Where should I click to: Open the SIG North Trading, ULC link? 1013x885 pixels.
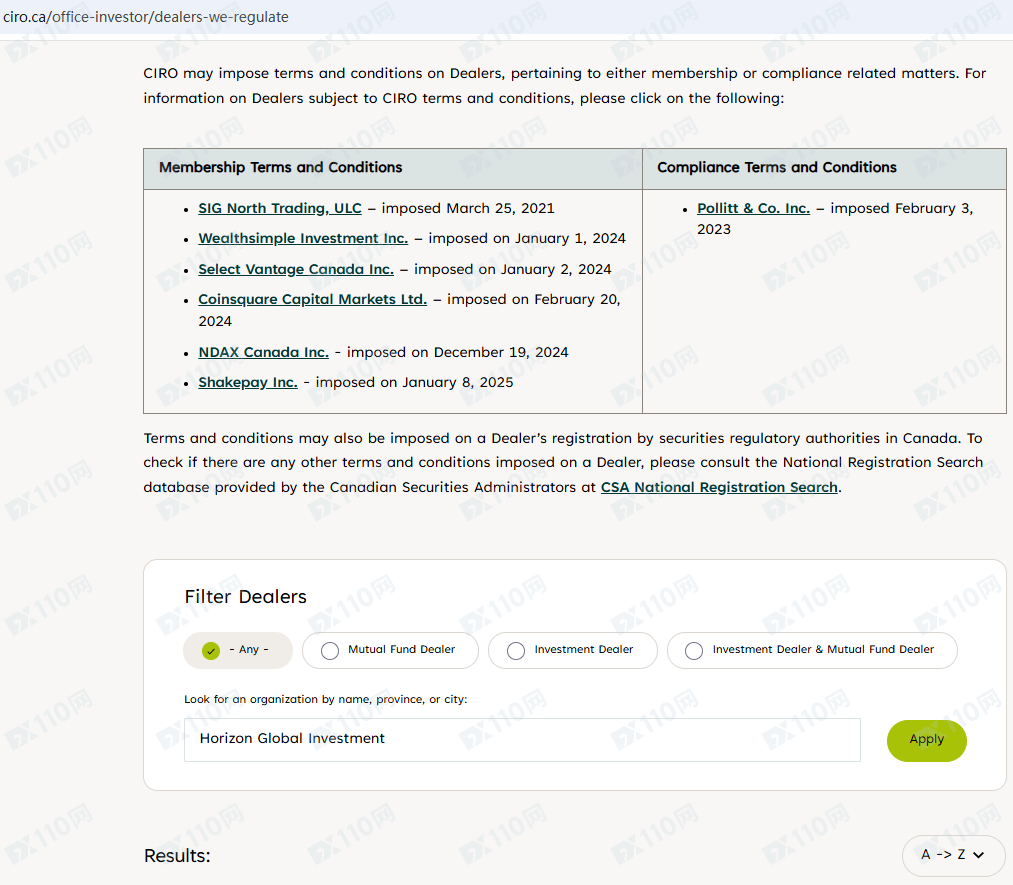coord(280,208)
